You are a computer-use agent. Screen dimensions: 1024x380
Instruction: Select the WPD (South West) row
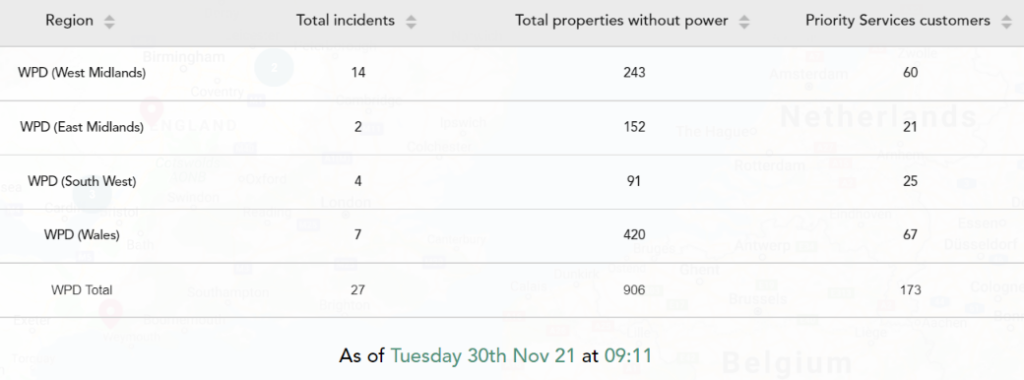pyautogui.click(x=512, y=182)
